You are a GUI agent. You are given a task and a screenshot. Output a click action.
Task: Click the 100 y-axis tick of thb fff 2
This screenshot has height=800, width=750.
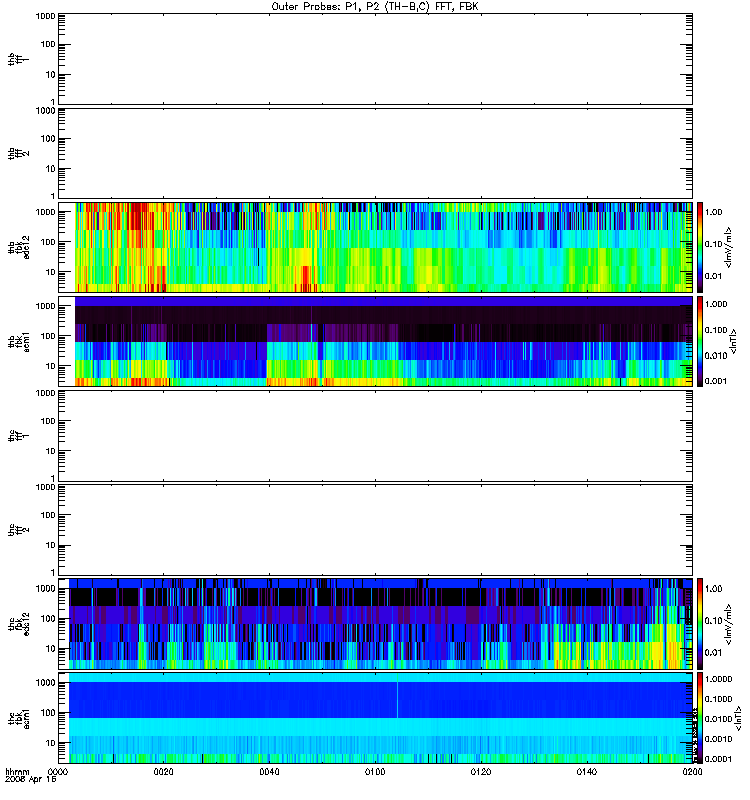[48, 139]
